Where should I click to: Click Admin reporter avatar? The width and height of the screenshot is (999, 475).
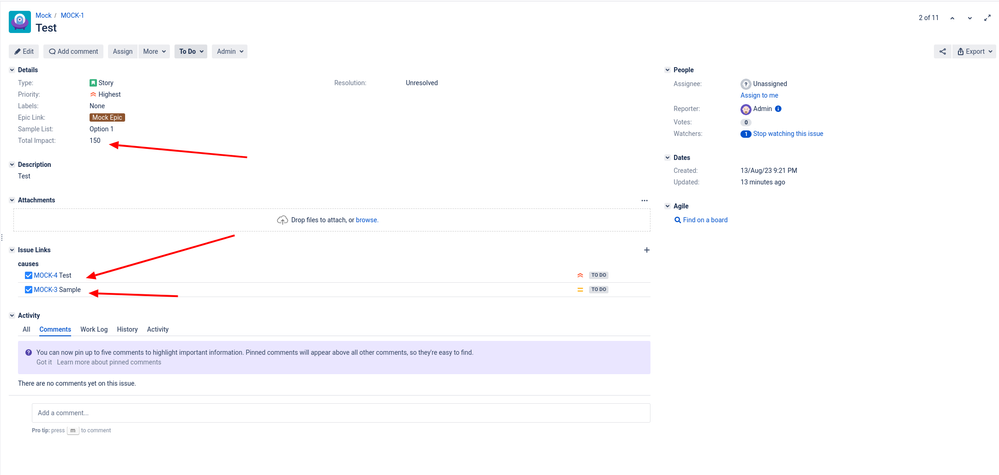(745, 109)
